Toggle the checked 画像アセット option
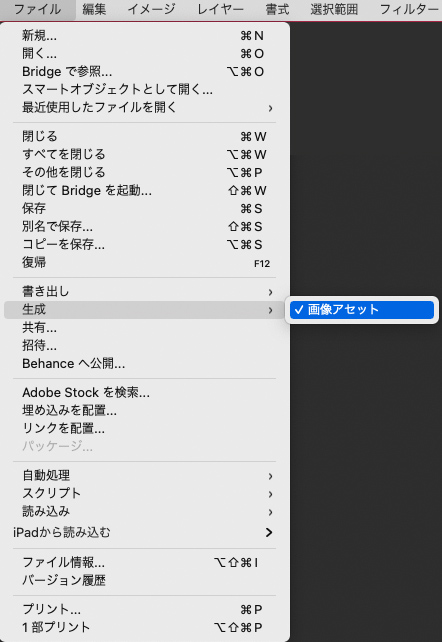Viewport: 442px width, 642px height. click(362, 310)
